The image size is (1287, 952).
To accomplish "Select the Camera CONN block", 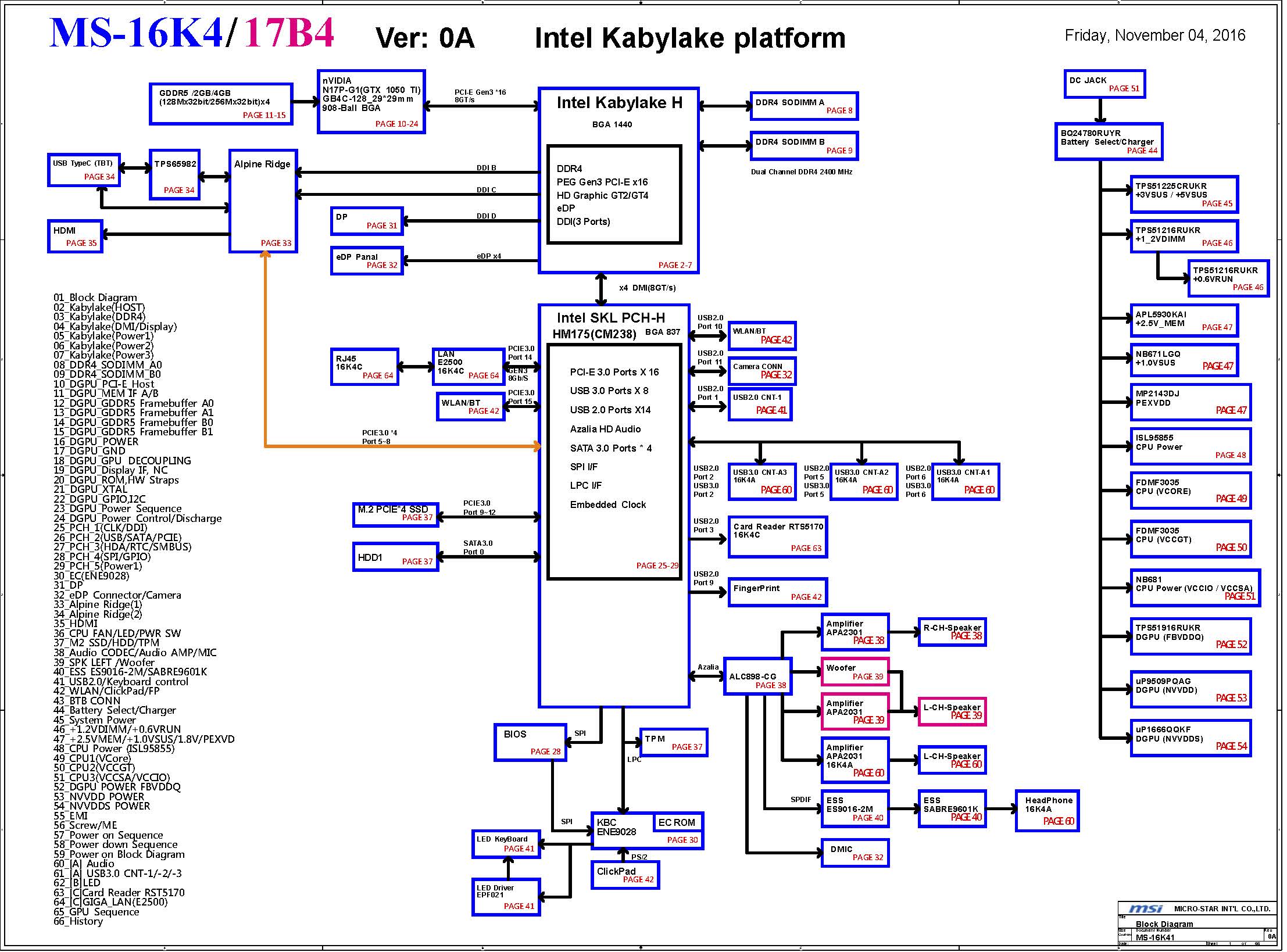I will [x=762, y=371].
